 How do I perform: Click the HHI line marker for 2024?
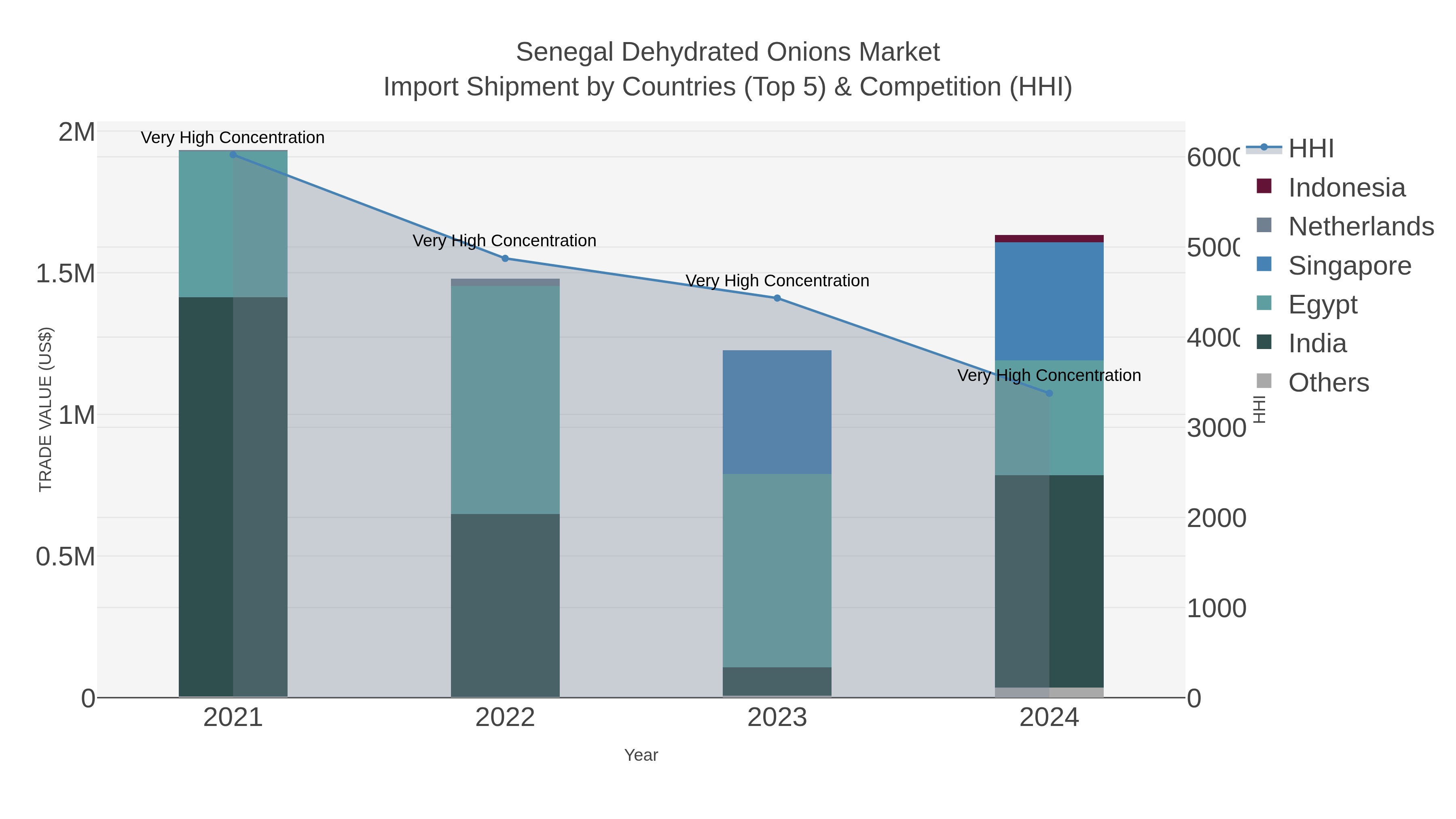coord(1050,393)
